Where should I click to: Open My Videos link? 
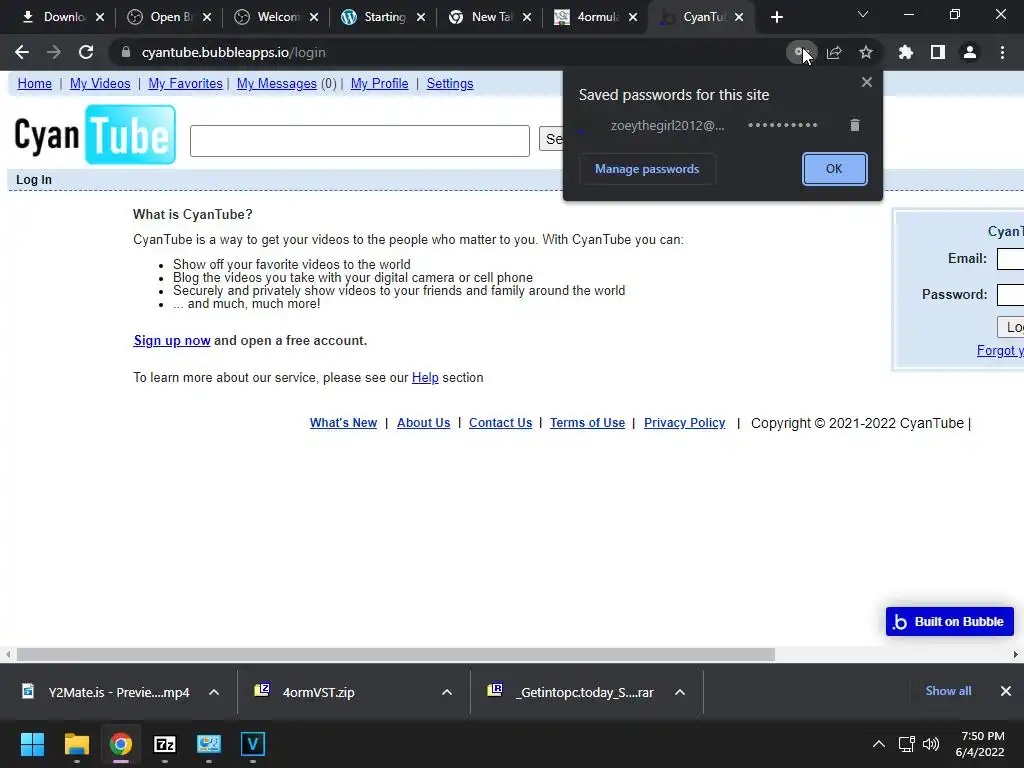coord(100,84)
